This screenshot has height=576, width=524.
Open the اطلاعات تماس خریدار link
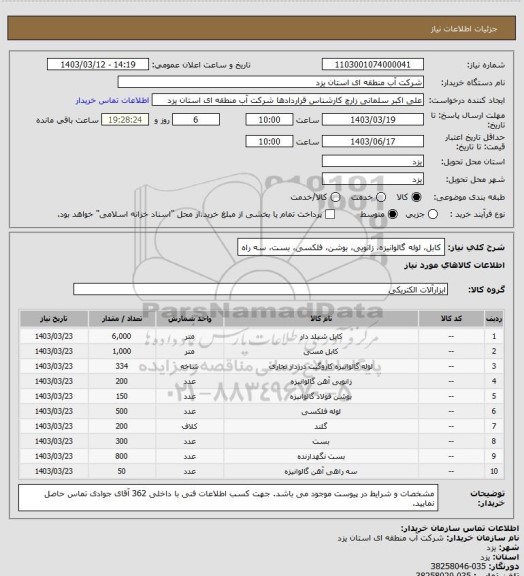[112, 100]
